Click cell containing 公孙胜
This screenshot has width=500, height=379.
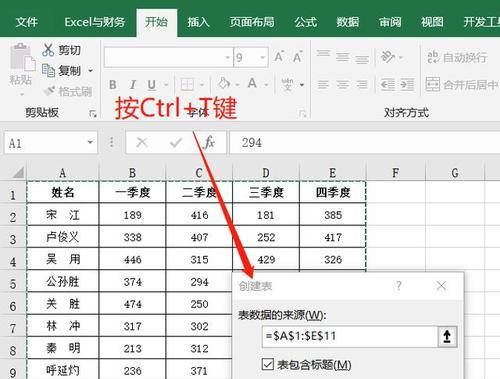pyautogui.click(x=63, y=282)
